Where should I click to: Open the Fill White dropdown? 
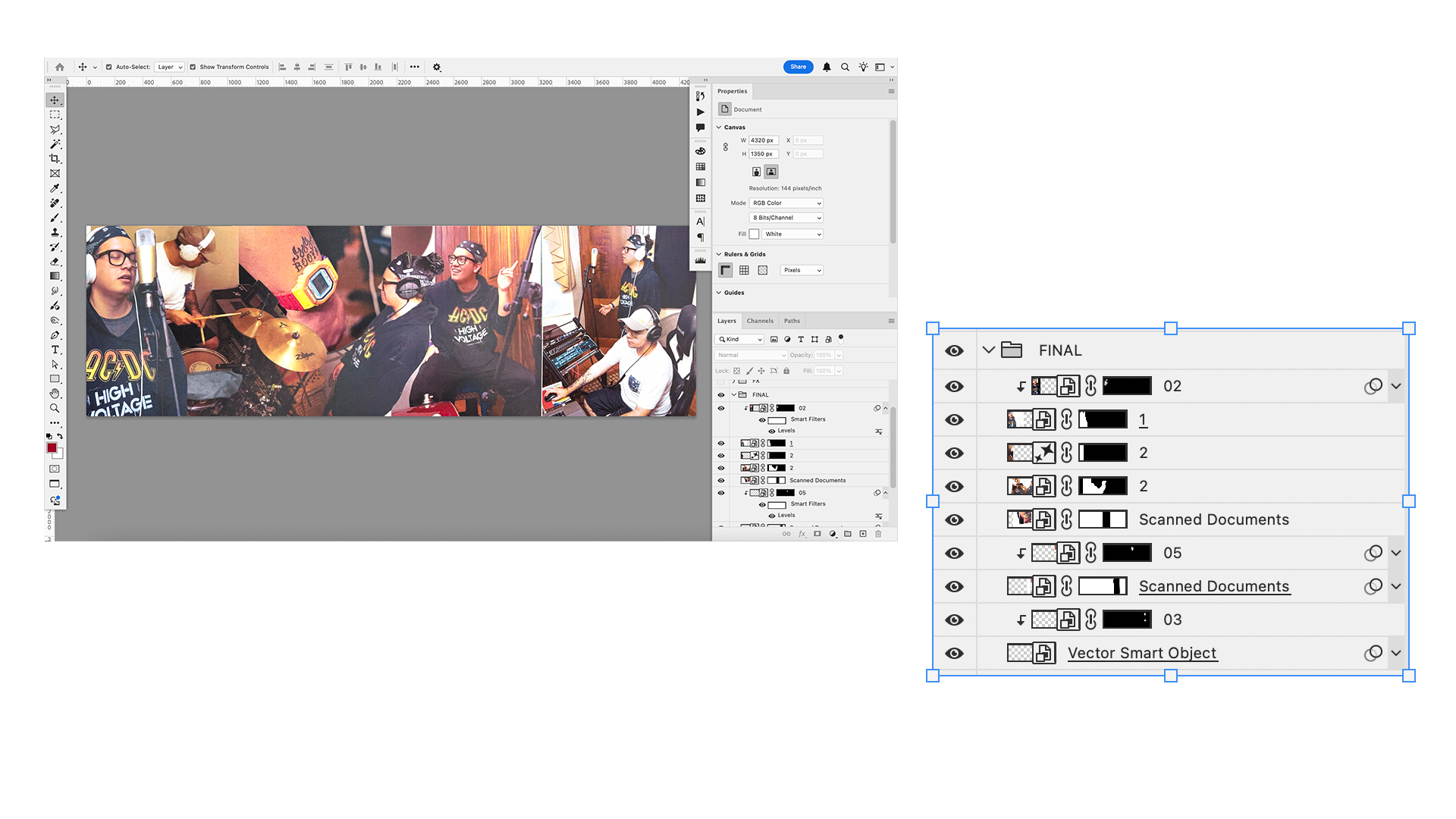coord(792,234)
